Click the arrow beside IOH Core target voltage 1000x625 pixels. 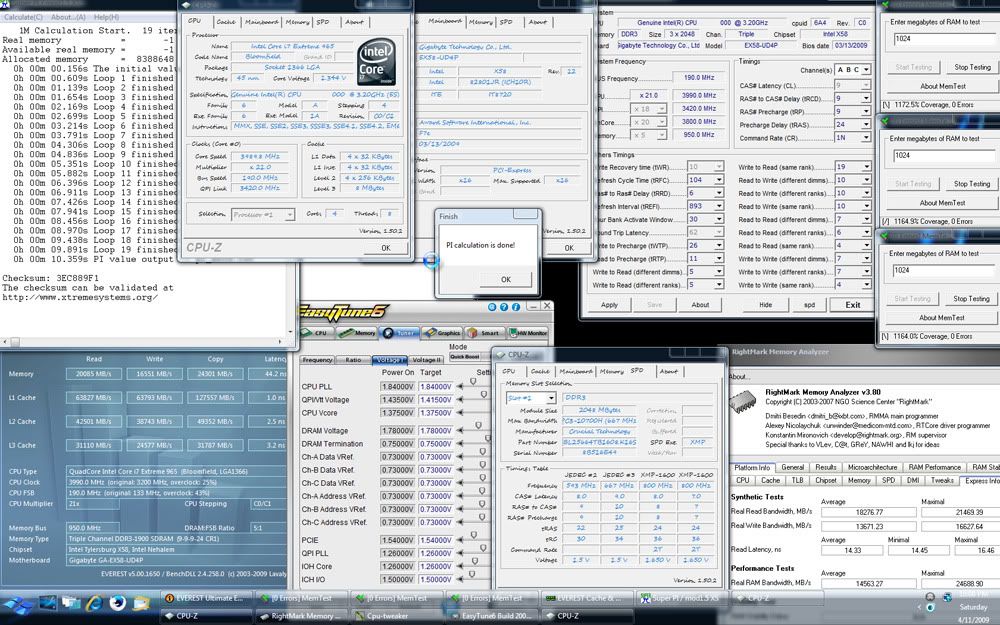click(460, 566)
